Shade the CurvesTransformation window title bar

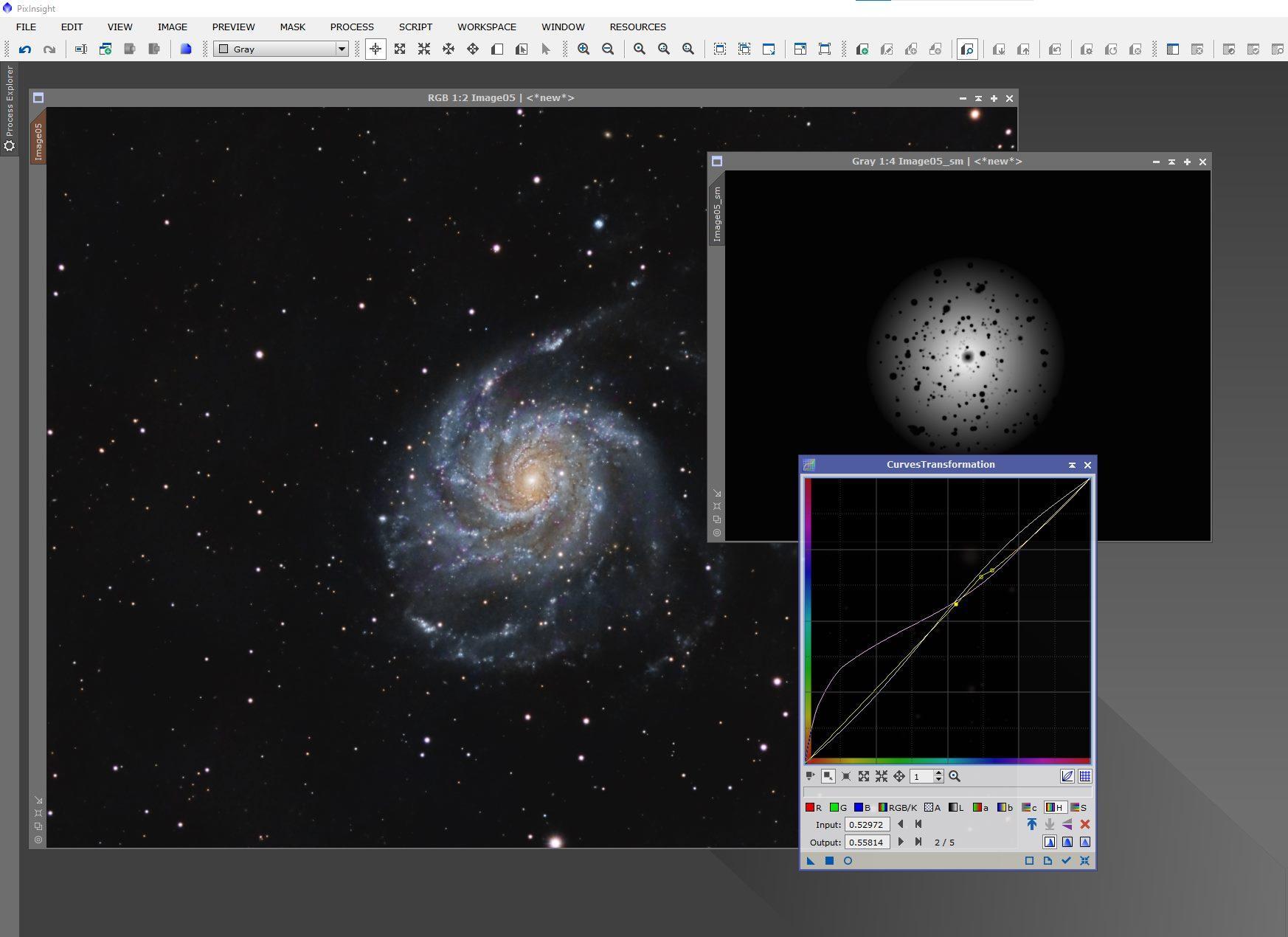1072,465
